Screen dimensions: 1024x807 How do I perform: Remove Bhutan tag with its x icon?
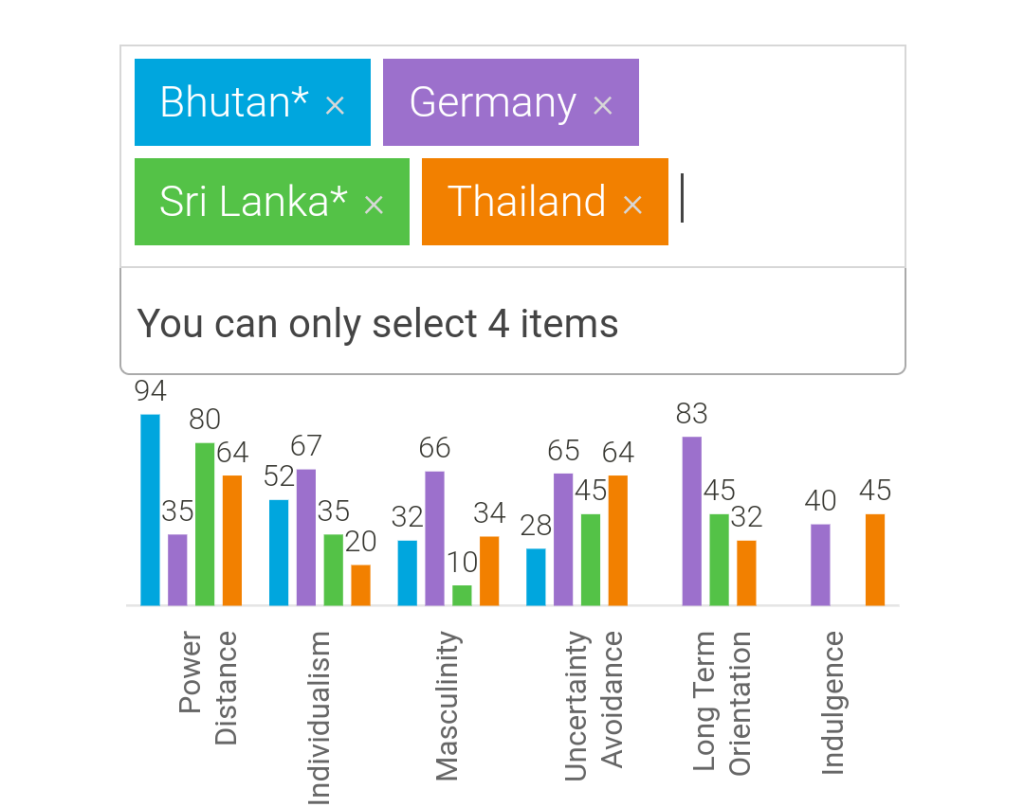pyautogui.click(x=335, y=105)
